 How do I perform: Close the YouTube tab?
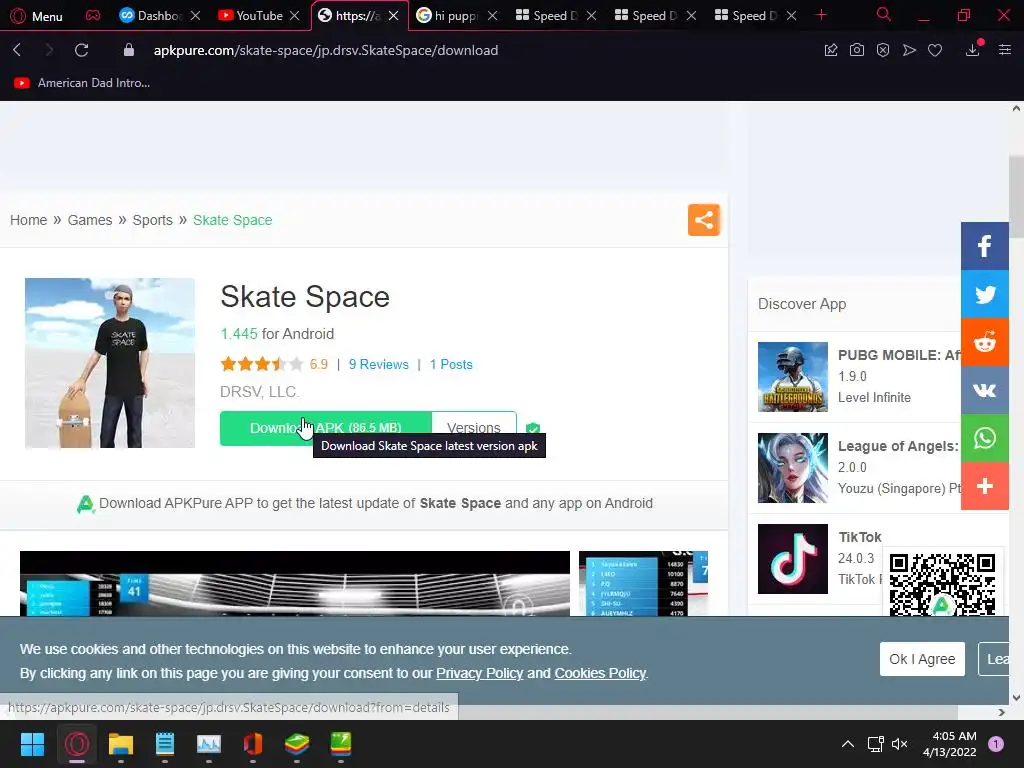click(295, 16)
